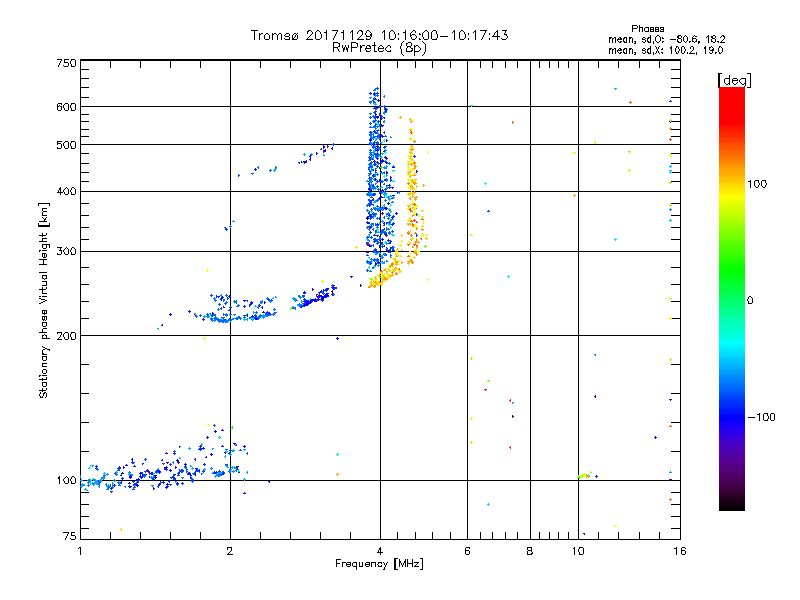This screenshot has height=600, width=800.
Task: Click the 'RwPretec (8p)' subtitle
Action: 379,48
